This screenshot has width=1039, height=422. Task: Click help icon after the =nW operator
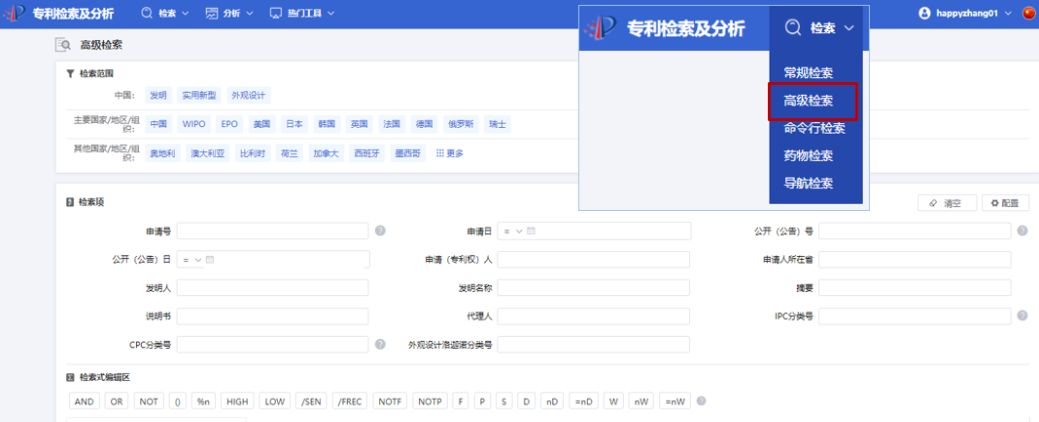pos(702,401)
